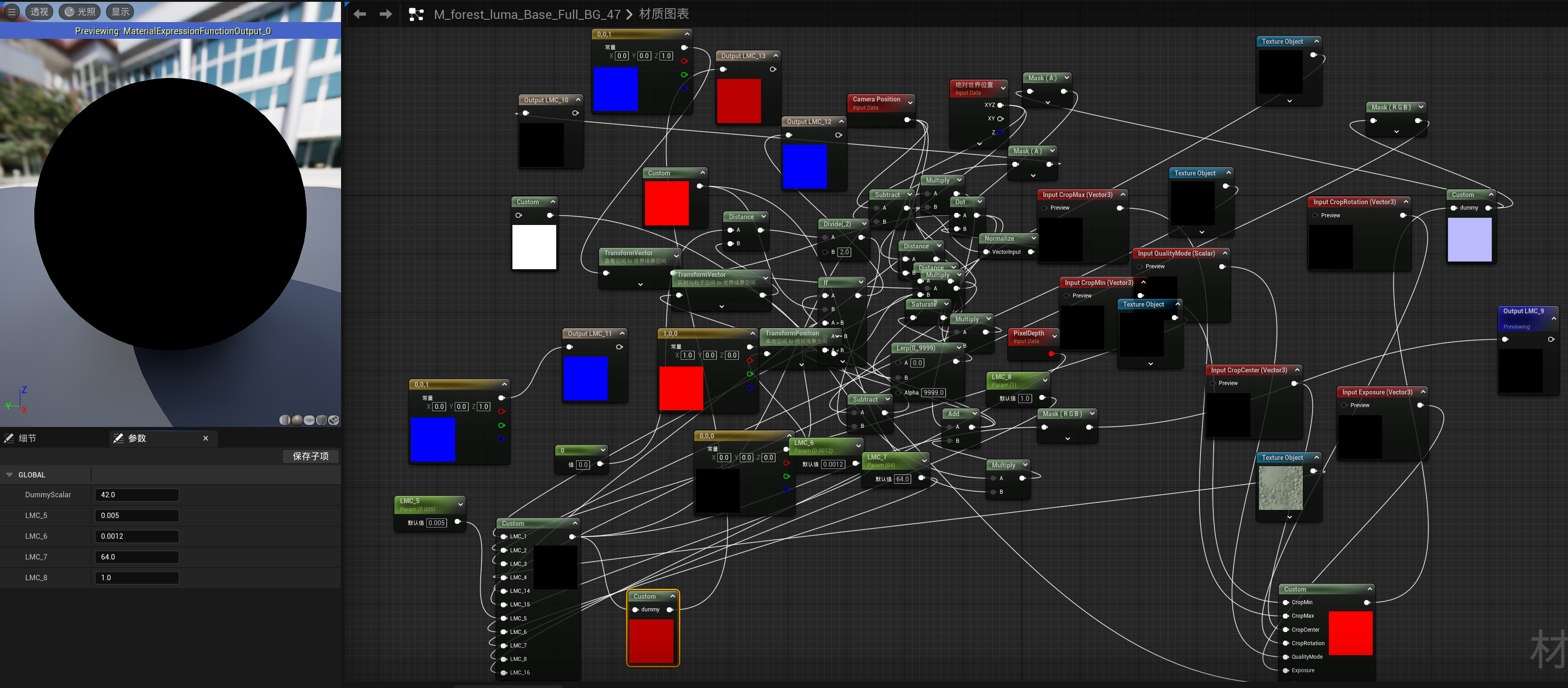Click the 保存子项 save button
The height and width of the screenshot is (688, 1568).
click(x=310, y=456)
